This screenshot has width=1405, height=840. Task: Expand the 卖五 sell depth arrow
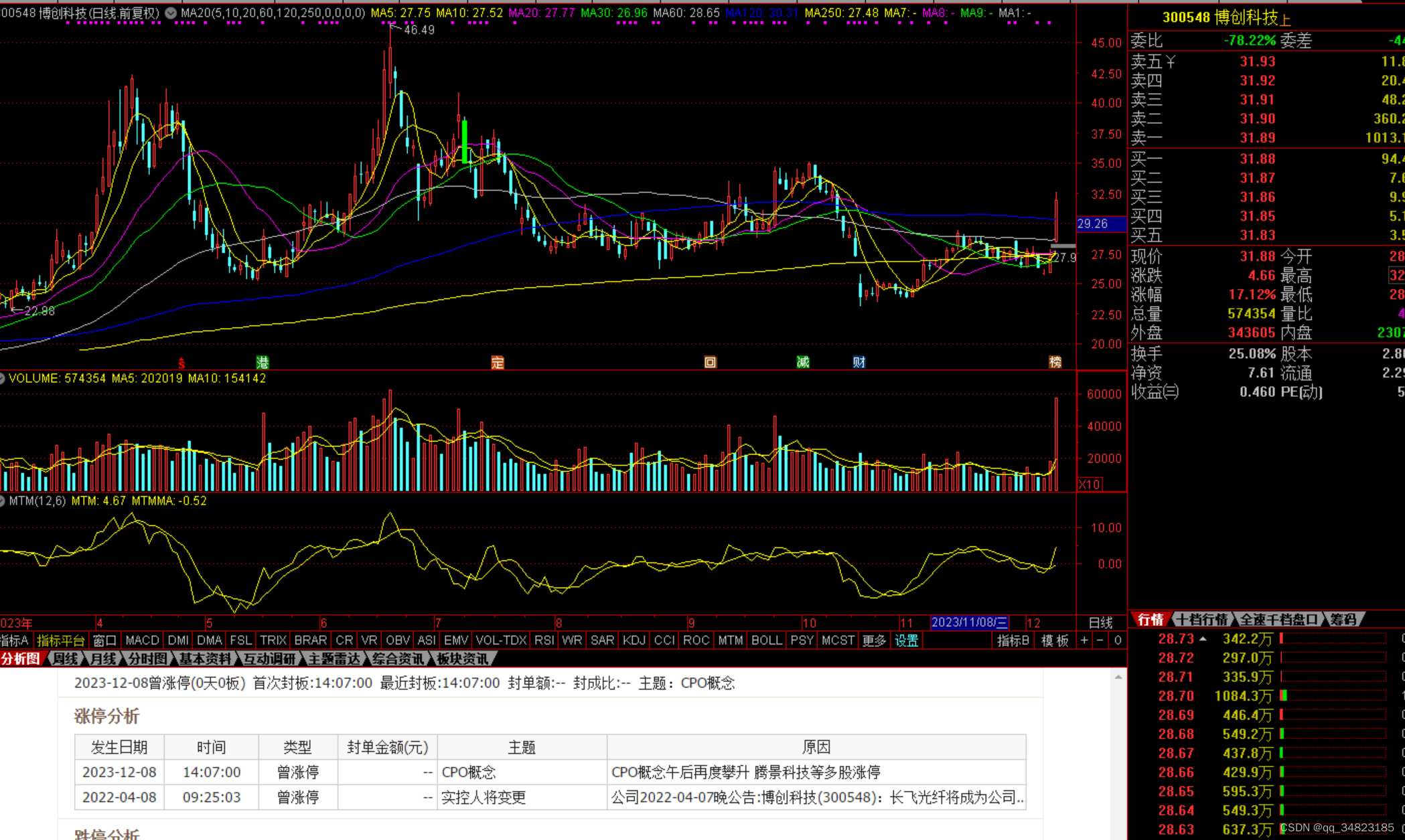pos(1171,62)
